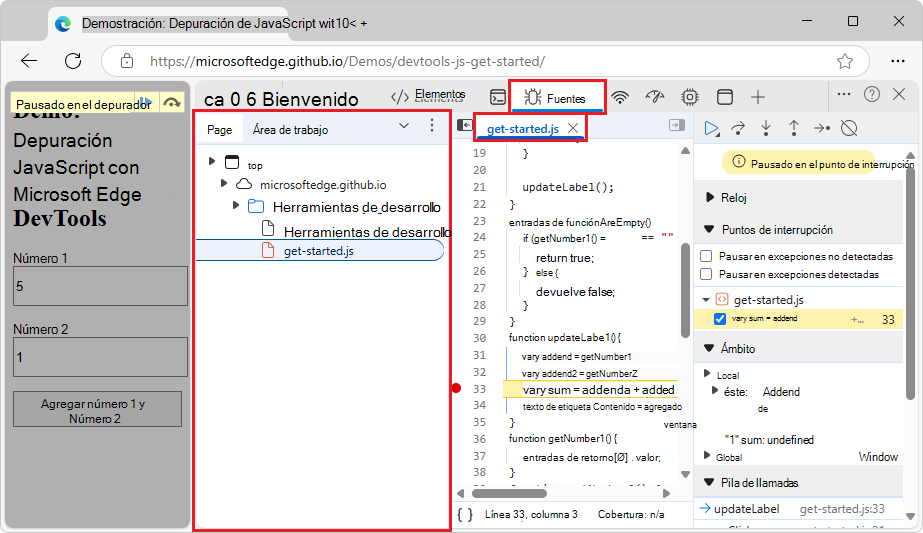923x533 pixels.
Task: Close the get-started.js editor tab
Action: tap(573, 128)
